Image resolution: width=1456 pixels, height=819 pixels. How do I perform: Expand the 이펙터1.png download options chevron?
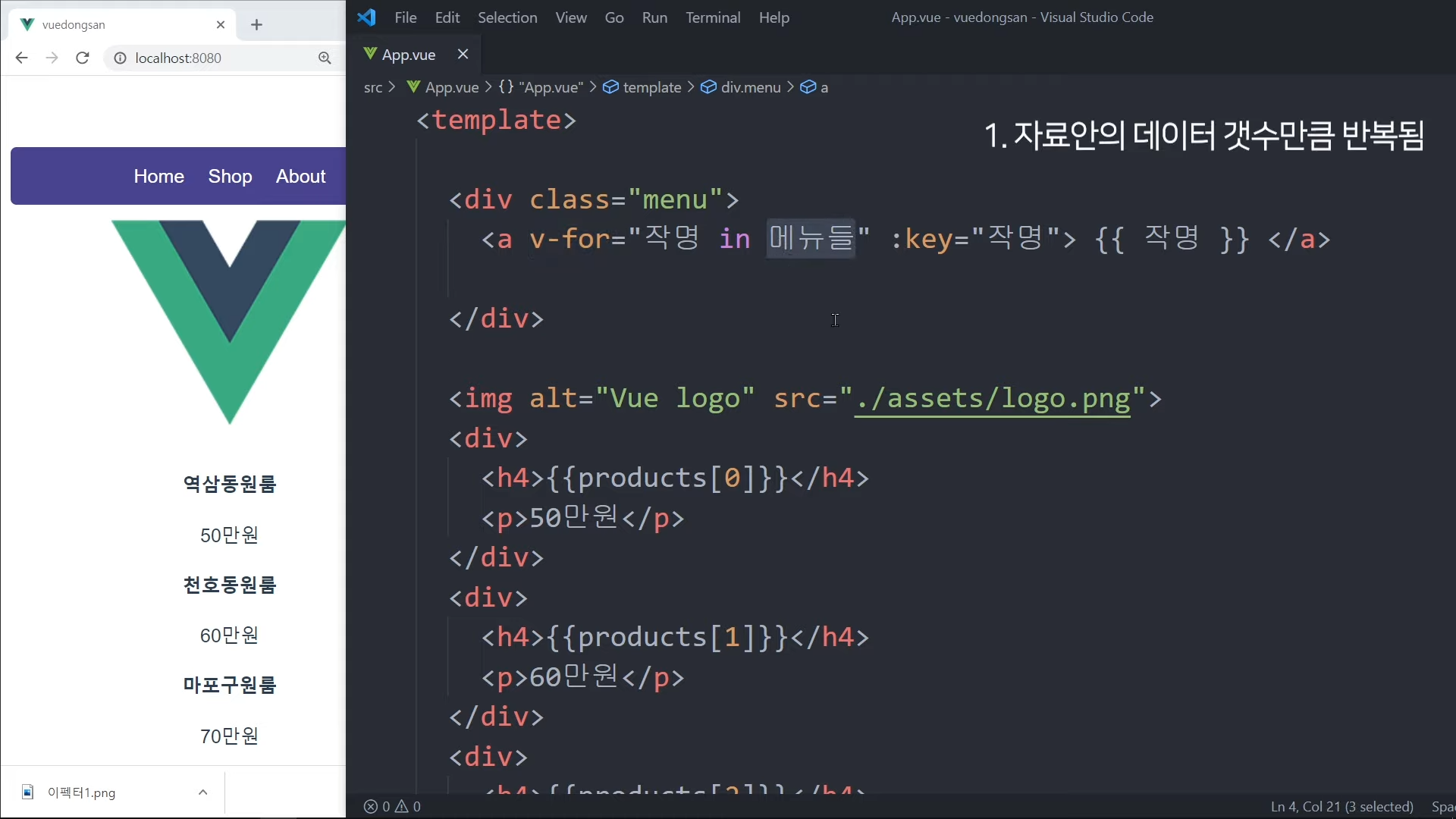point(202,792)
